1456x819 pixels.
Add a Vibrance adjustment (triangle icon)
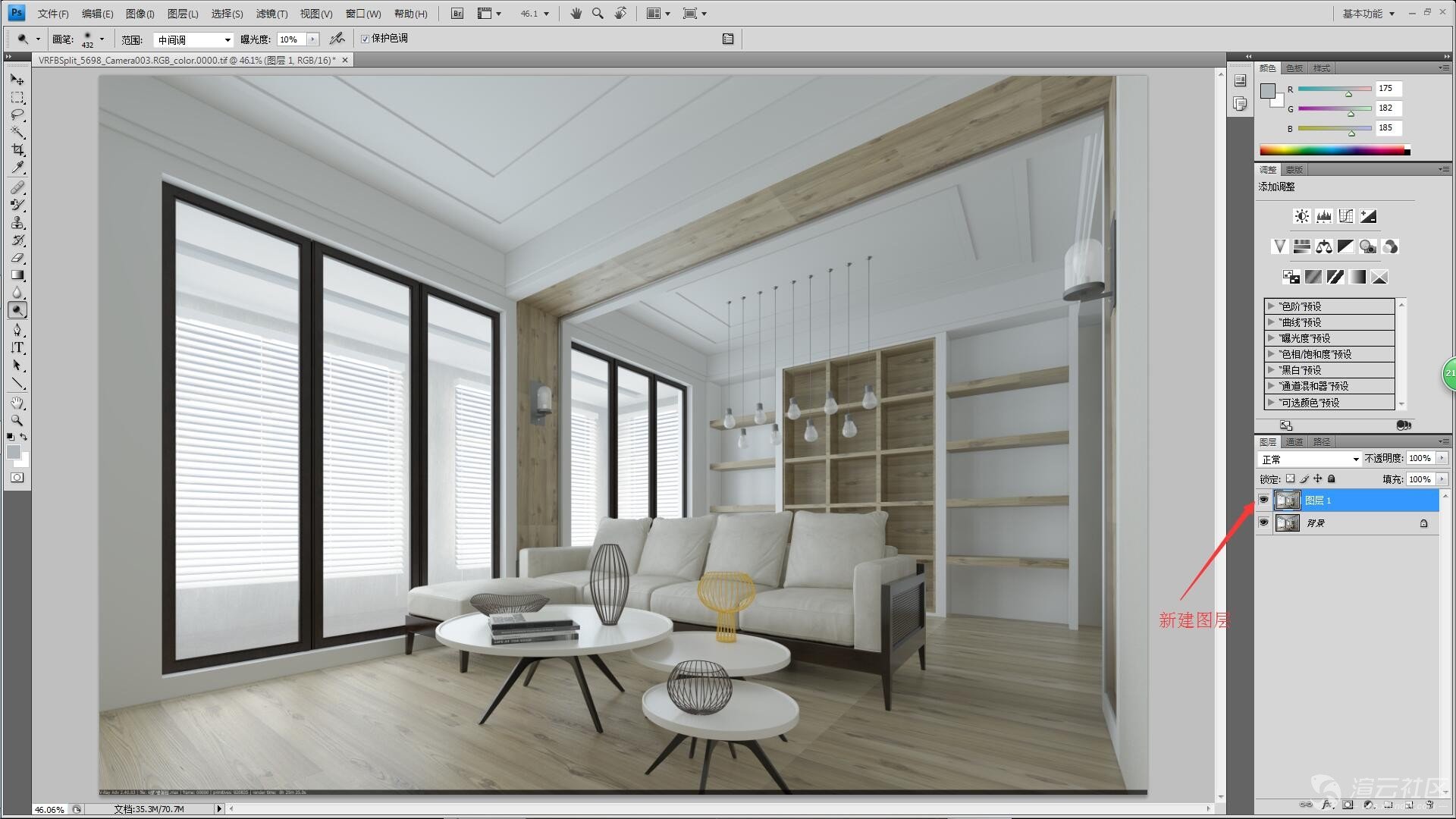[x=1279, y=246]
